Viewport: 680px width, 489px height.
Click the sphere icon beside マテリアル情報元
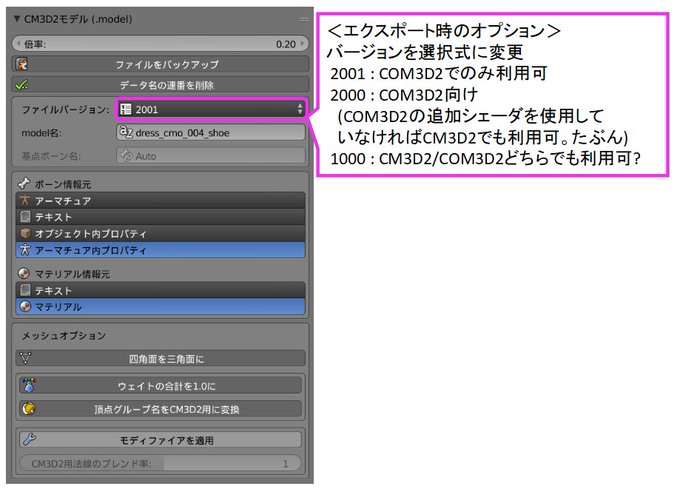[x=24, y=274]
